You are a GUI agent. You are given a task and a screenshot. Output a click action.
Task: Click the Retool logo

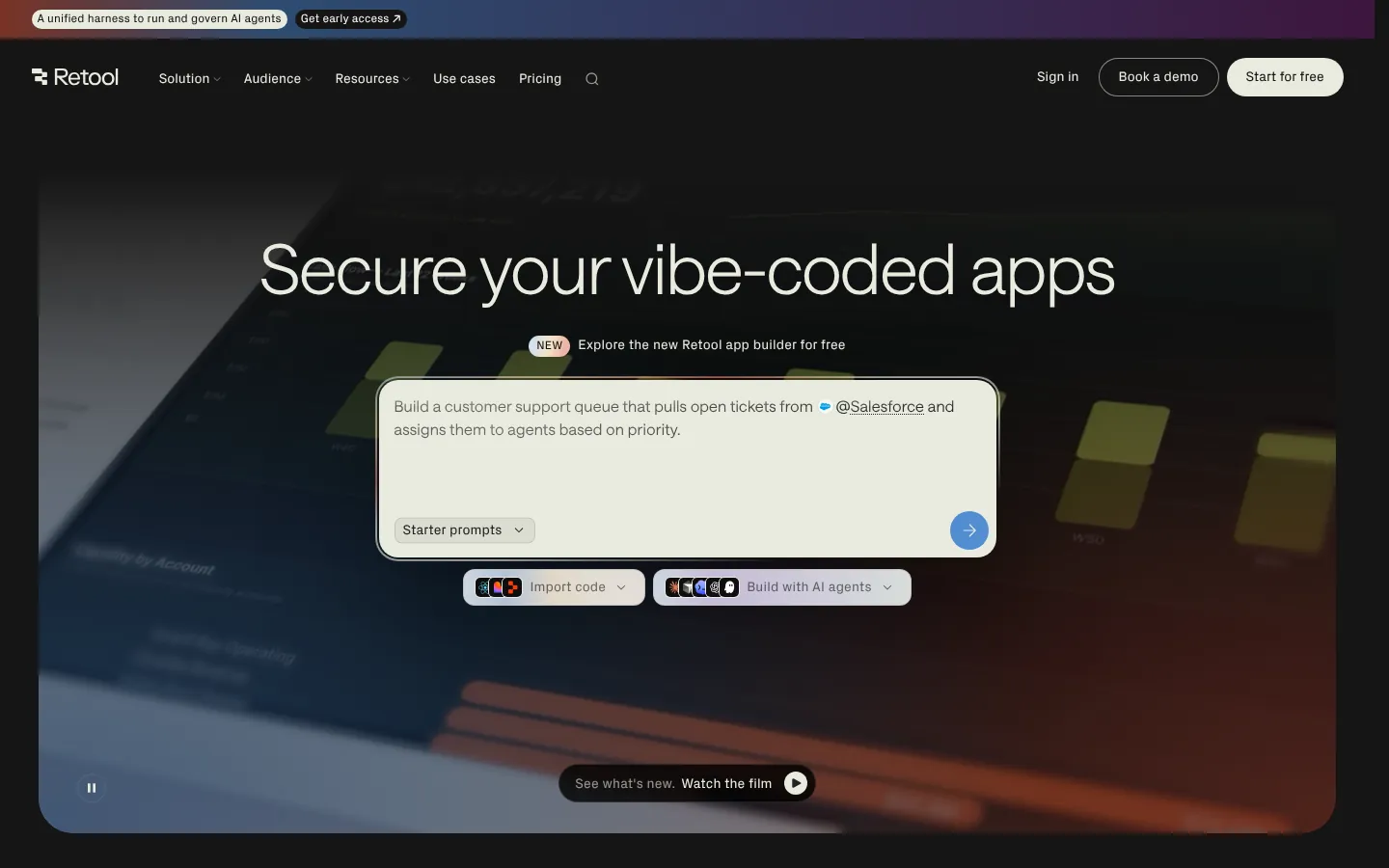click(75, 77)
